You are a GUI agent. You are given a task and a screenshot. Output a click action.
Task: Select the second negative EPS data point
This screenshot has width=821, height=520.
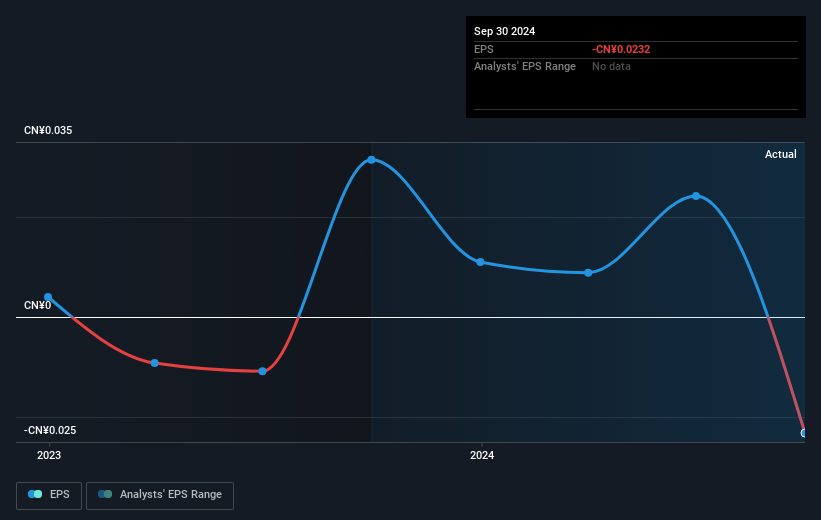pyautogui.click(x=154, y=363)
